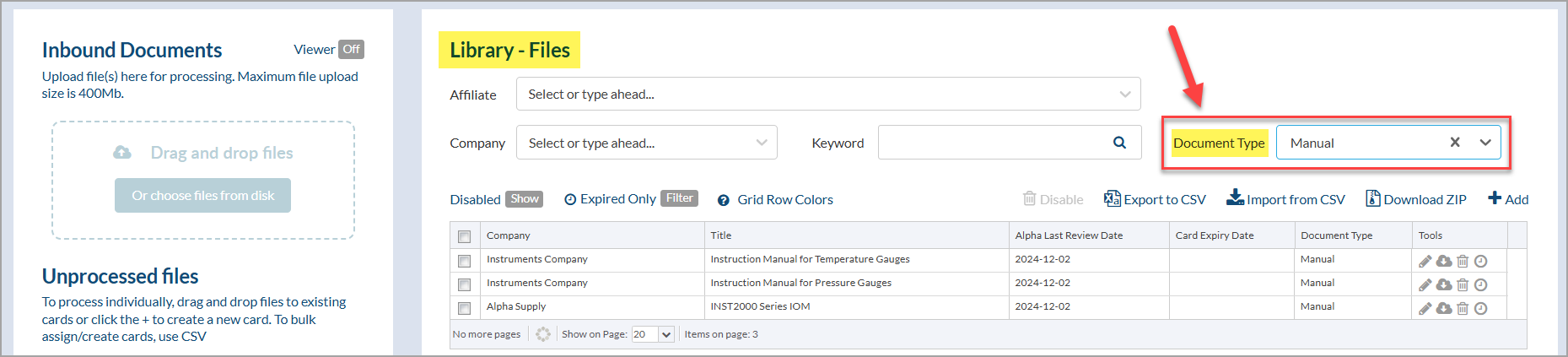Image resolution: width=1568 pixels, height=357 pixels.
Task: Toggle the Viewer Off switch
Action: (351, 49)
